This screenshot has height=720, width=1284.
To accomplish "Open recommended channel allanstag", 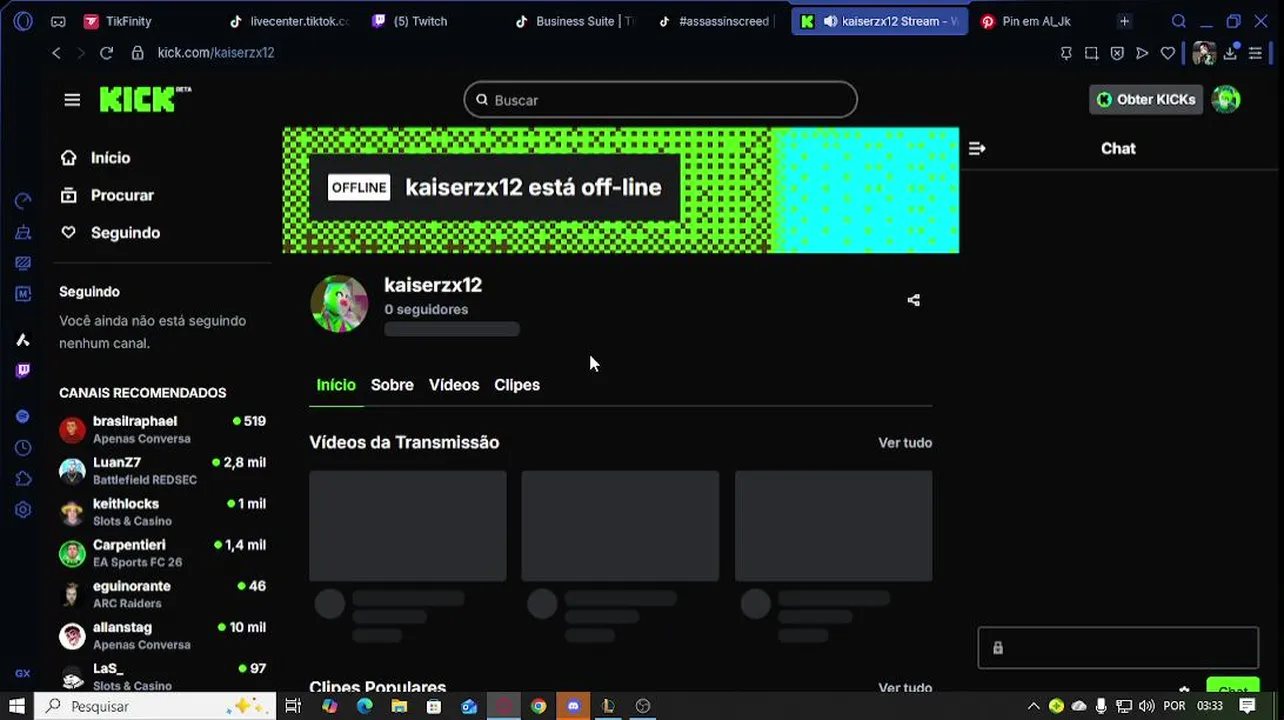I will click(x=162, y=636).
